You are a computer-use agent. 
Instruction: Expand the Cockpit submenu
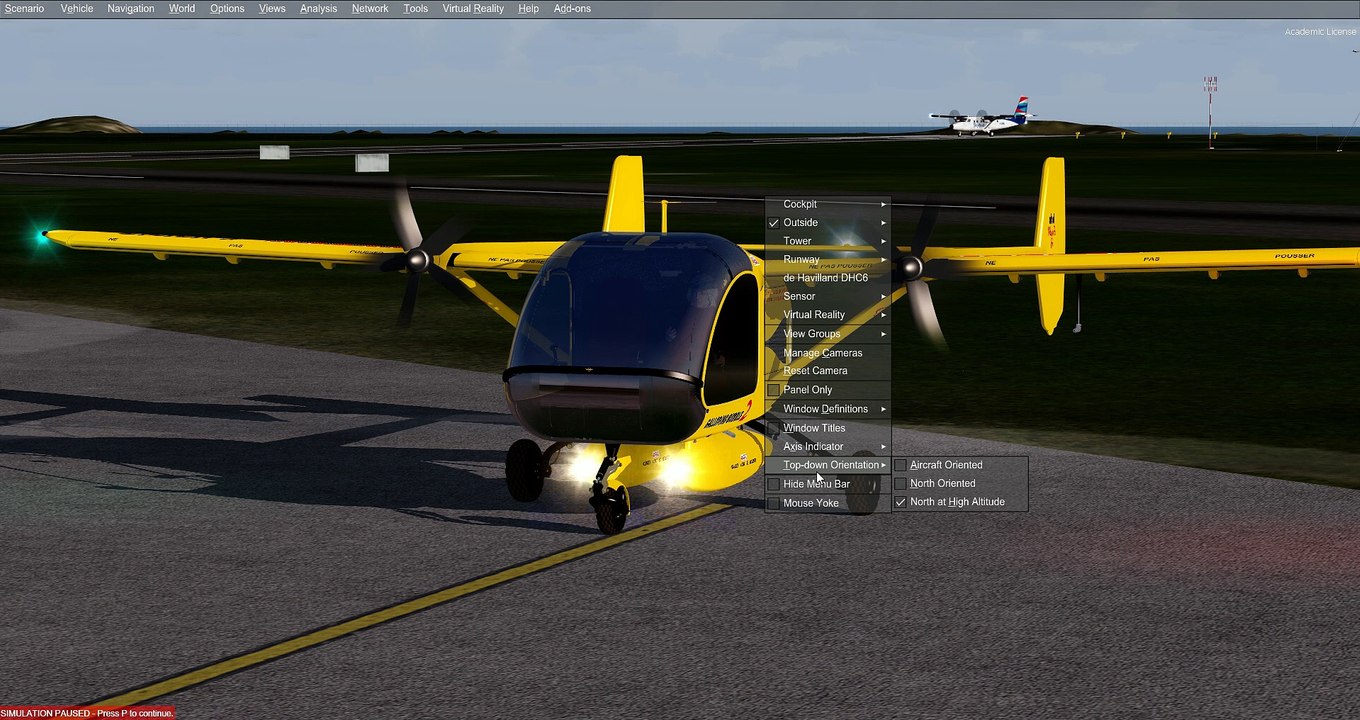[828, 204]
